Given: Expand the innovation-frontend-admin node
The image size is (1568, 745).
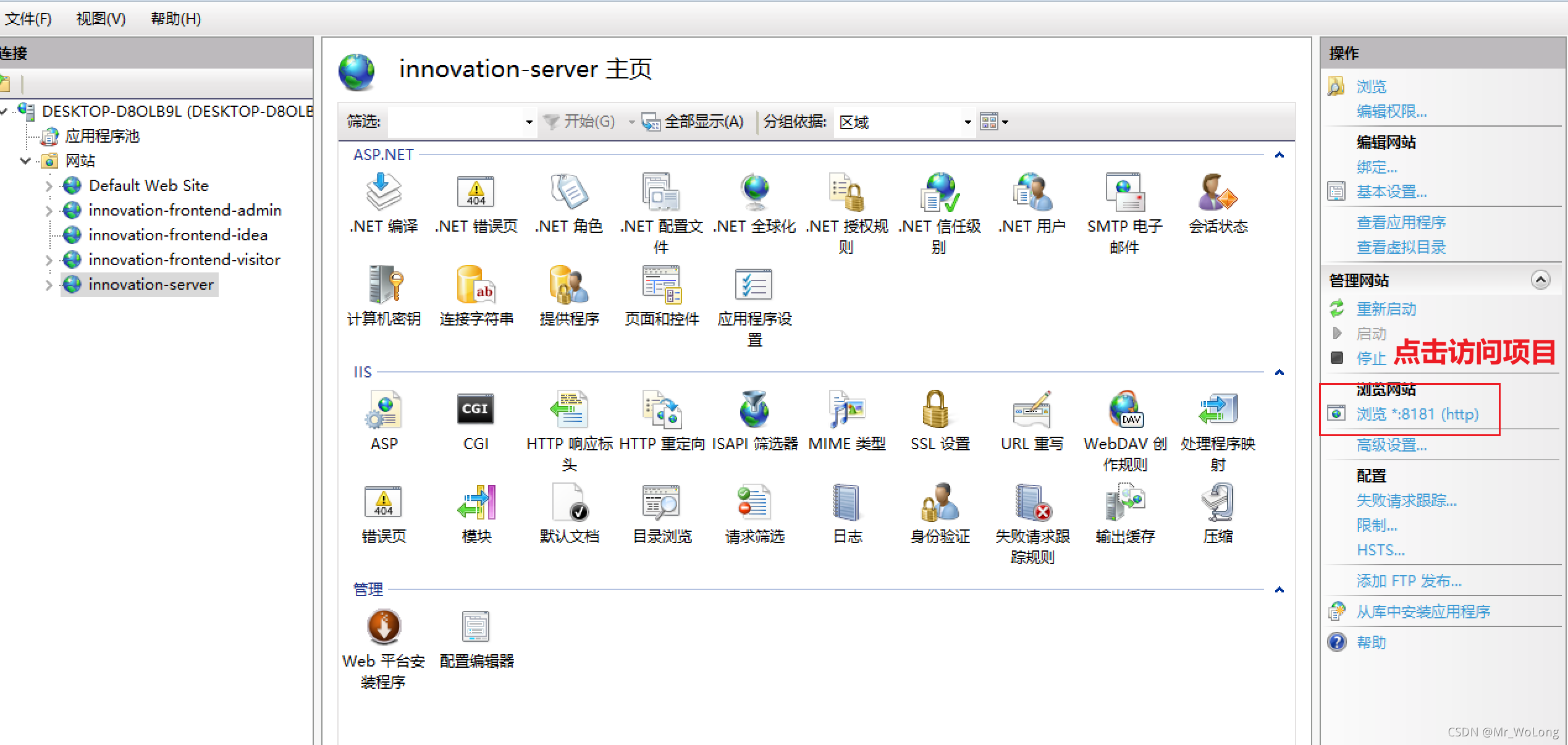Looking at the screenshot, I should point(49,211).
